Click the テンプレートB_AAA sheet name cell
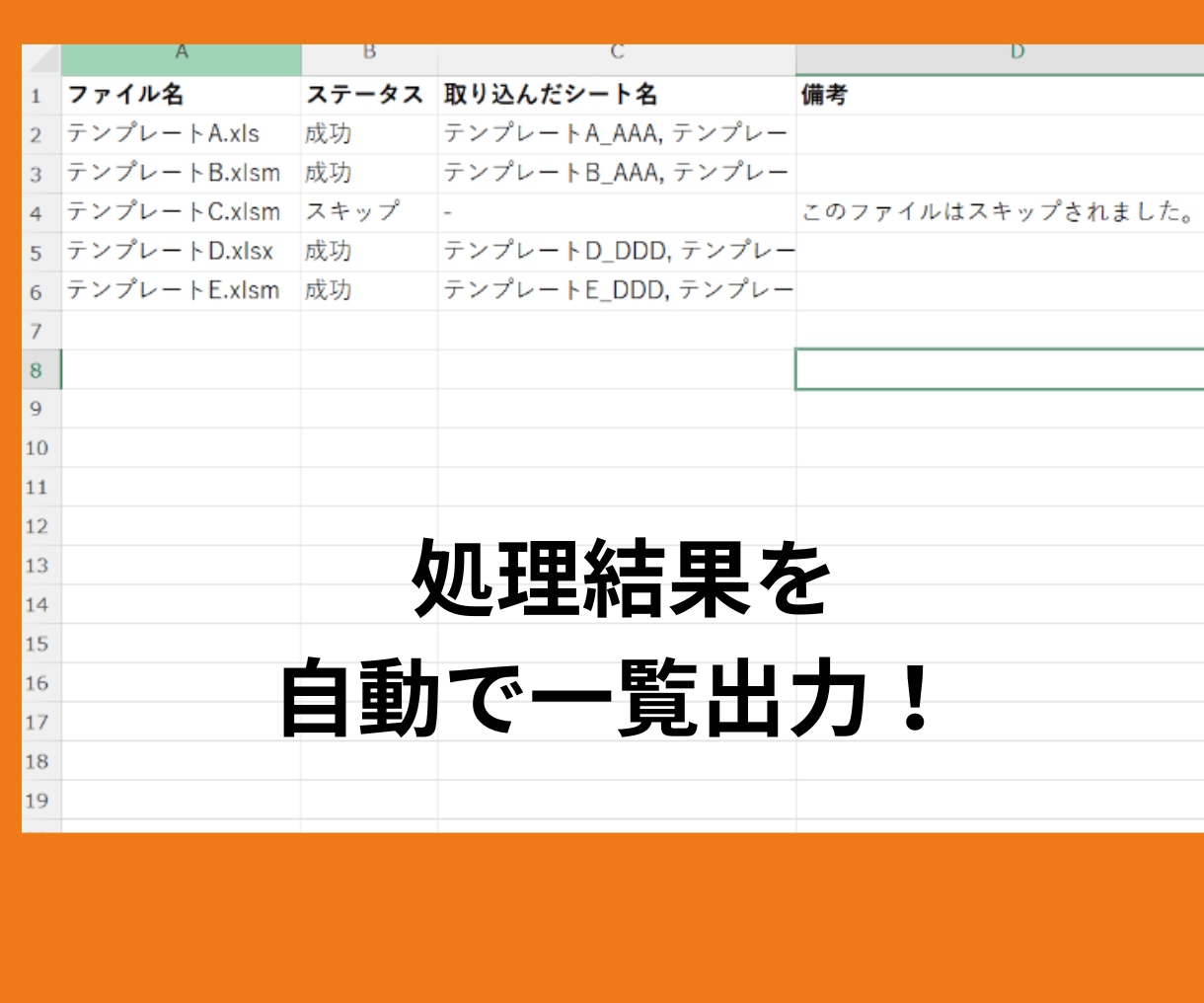1204x1003 pixels. click(617, 174)
